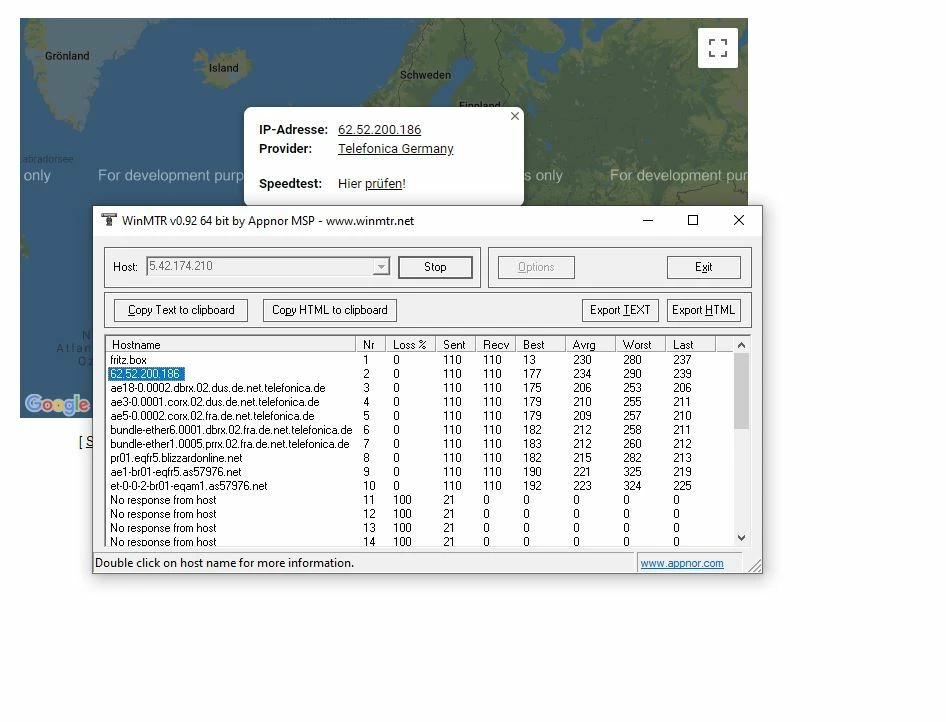Screen dimensions: 946x722
Task: Copy text results to clipboard
Action: (x=181, y=310)
